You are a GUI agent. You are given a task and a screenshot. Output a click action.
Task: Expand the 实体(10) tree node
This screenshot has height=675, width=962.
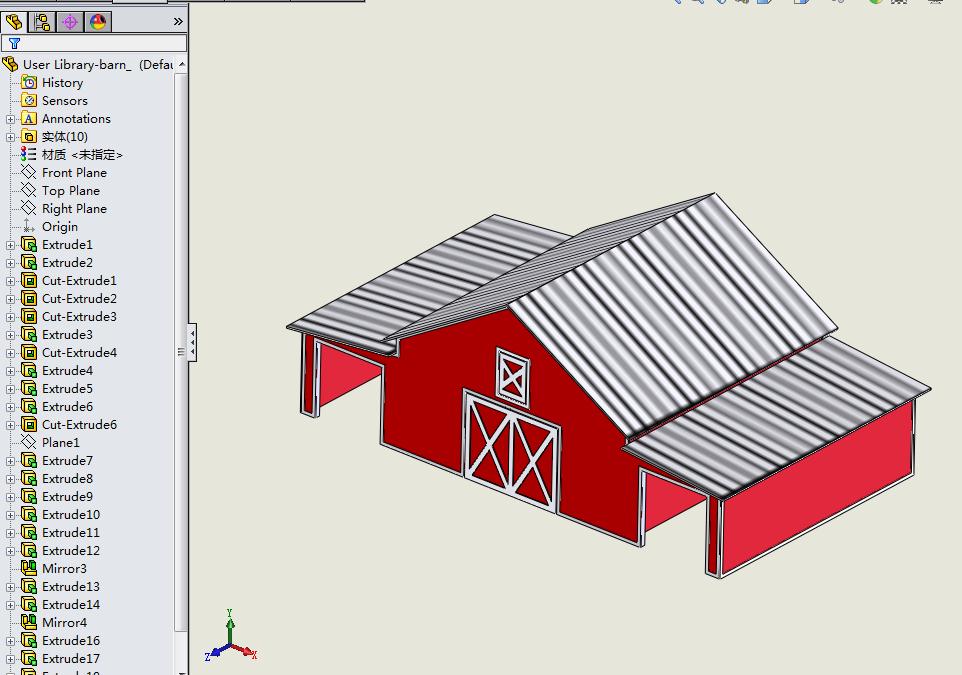point(10,137)
